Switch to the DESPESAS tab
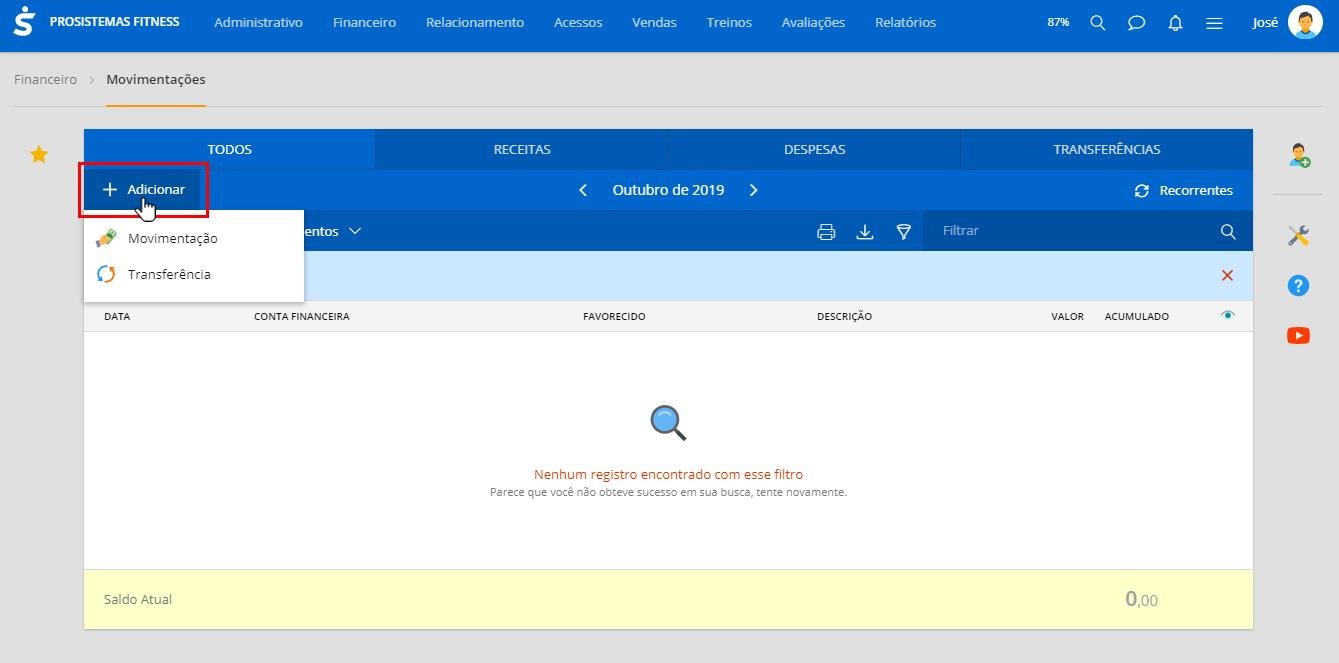The width and height of the screenshot is (1339, 663). tap(814, 149)
